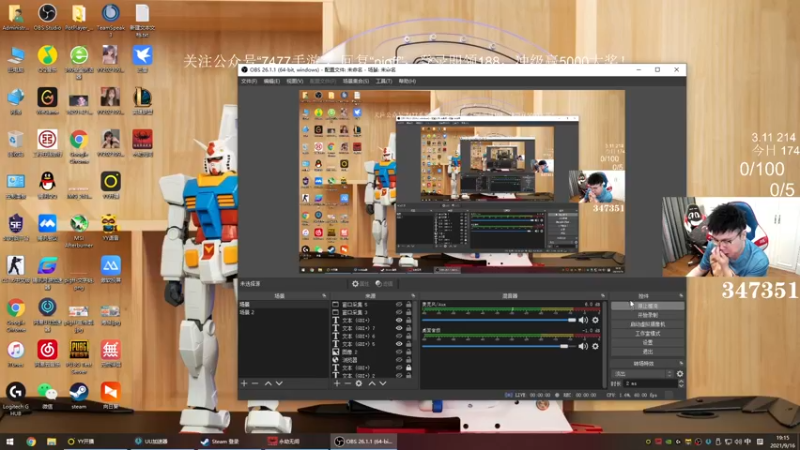
Task: Mute the 桌面音频 speaker icon
Action: [x=583, y=346]
